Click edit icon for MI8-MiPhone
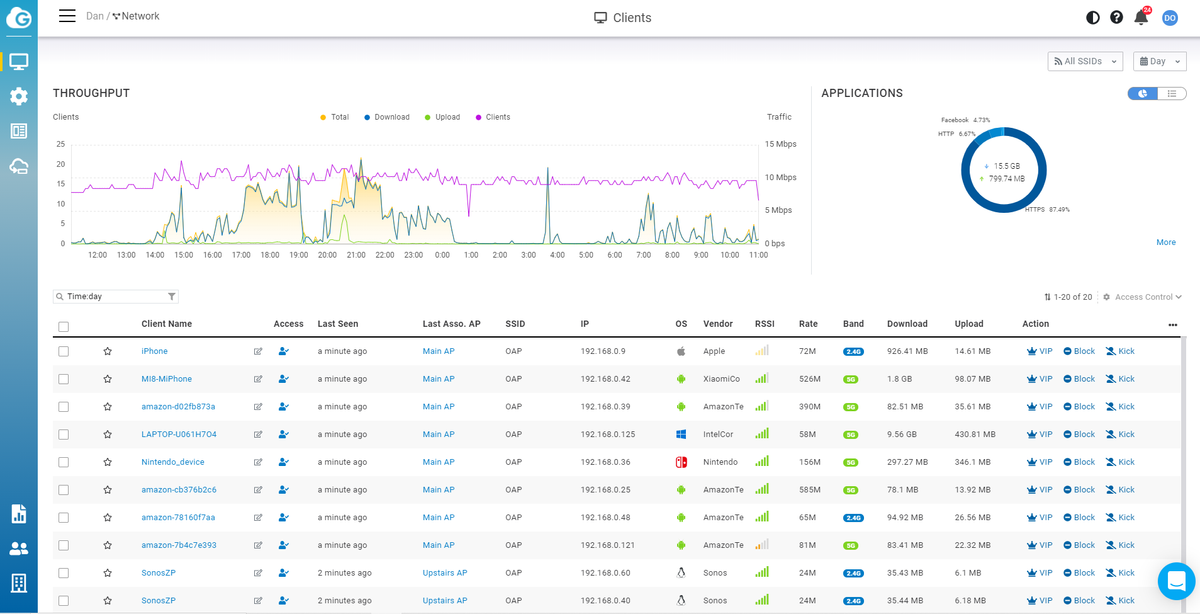1200x614 pixels. click(x=258, y=379)
